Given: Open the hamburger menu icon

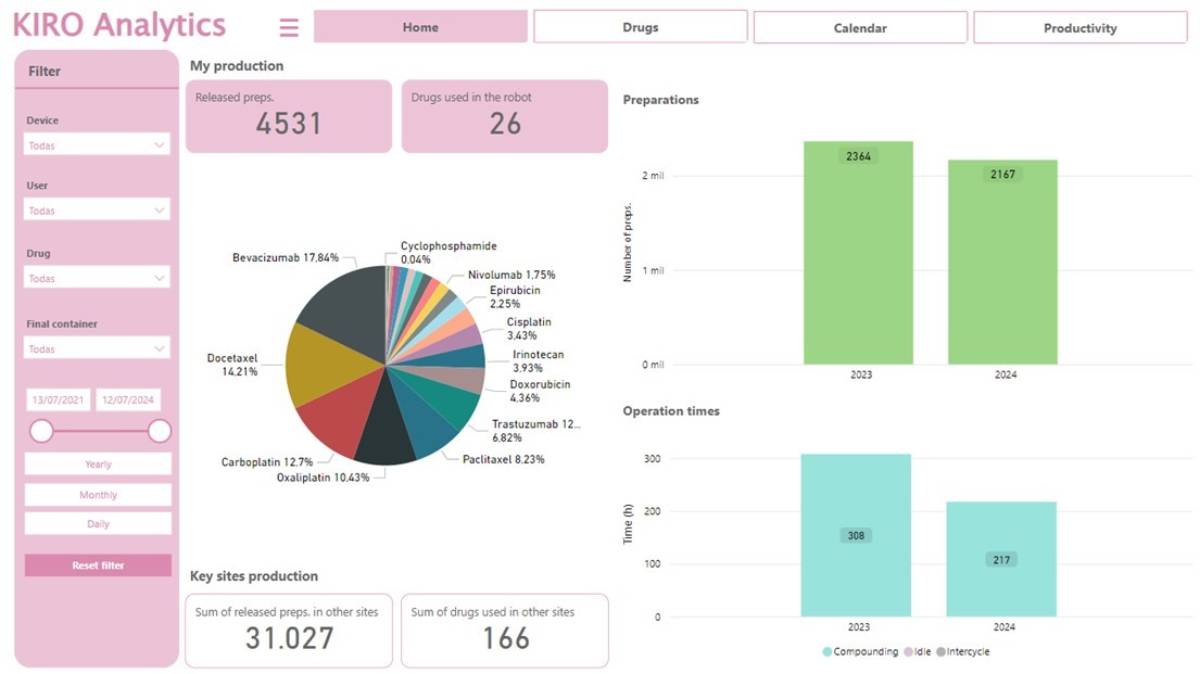Looking at the screenshot, I should tap(289, 28).
